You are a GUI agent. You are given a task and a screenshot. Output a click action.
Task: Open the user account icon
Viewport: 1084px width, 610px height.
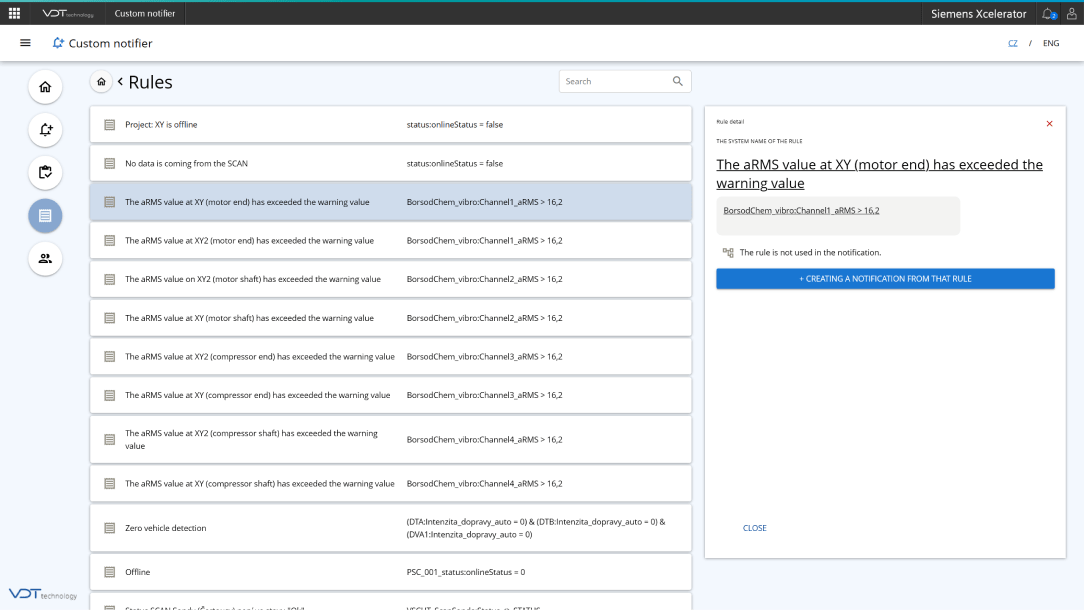(1072, 13)
